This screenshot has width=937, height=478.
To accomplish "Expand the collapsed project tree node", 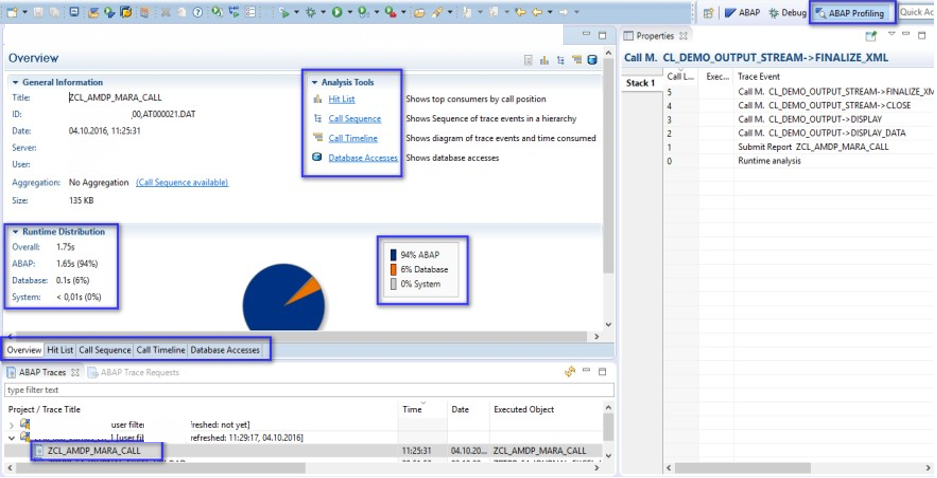I will pos(12,425).
